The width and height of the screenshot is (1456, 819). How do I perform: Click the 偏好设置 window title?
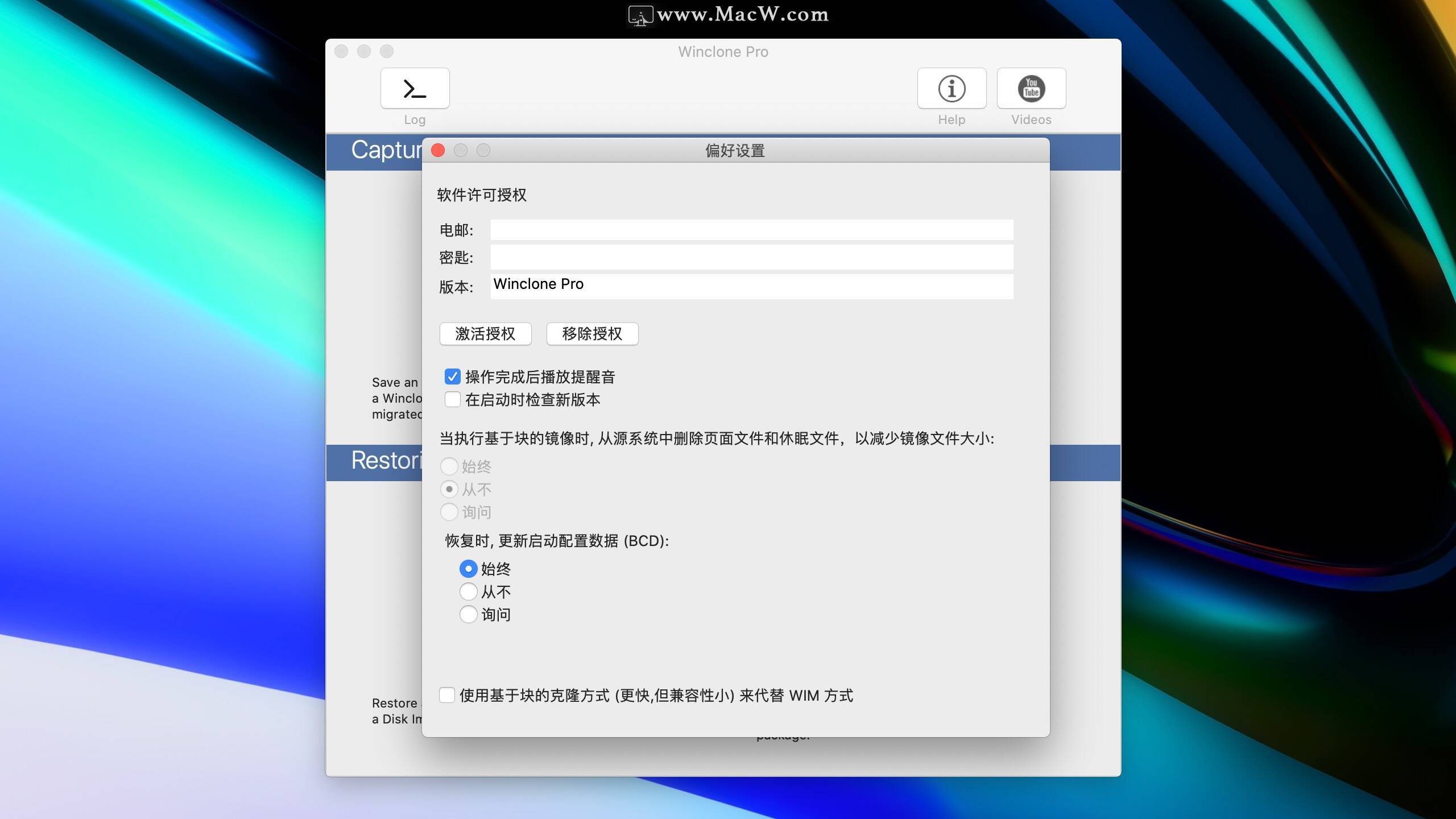point(735,151)
